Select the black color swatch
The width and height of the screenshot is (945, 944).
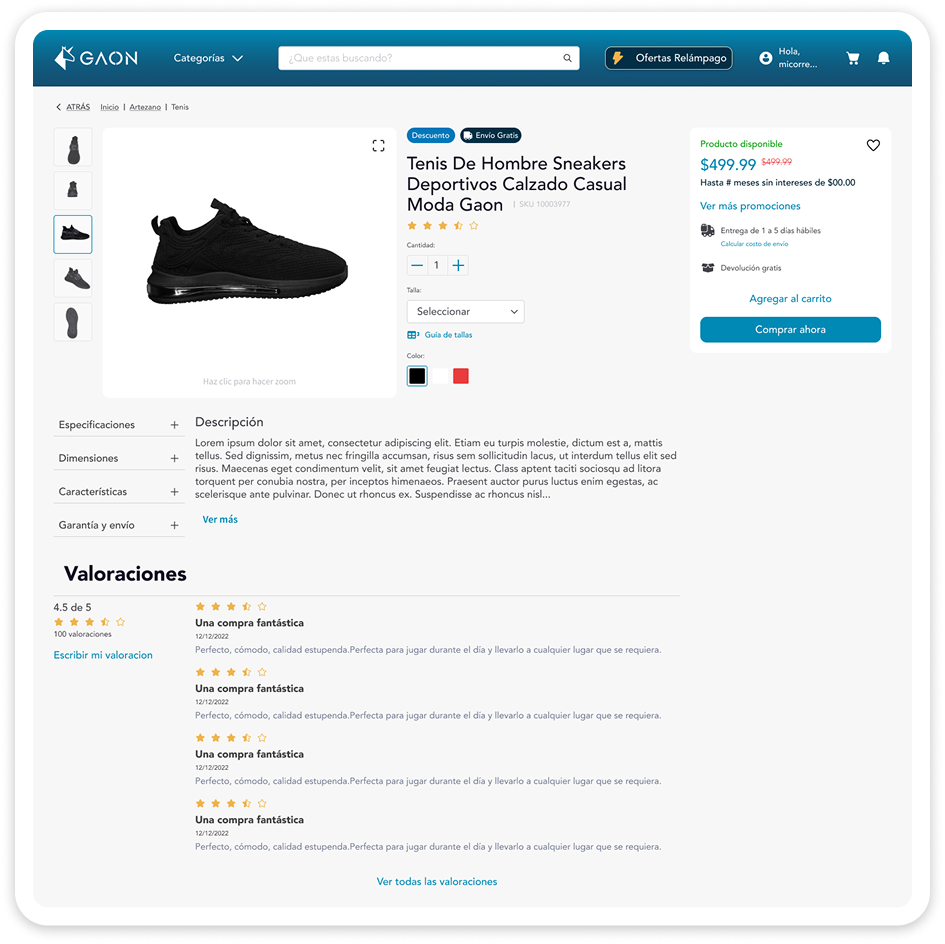[x=417, y=376]
